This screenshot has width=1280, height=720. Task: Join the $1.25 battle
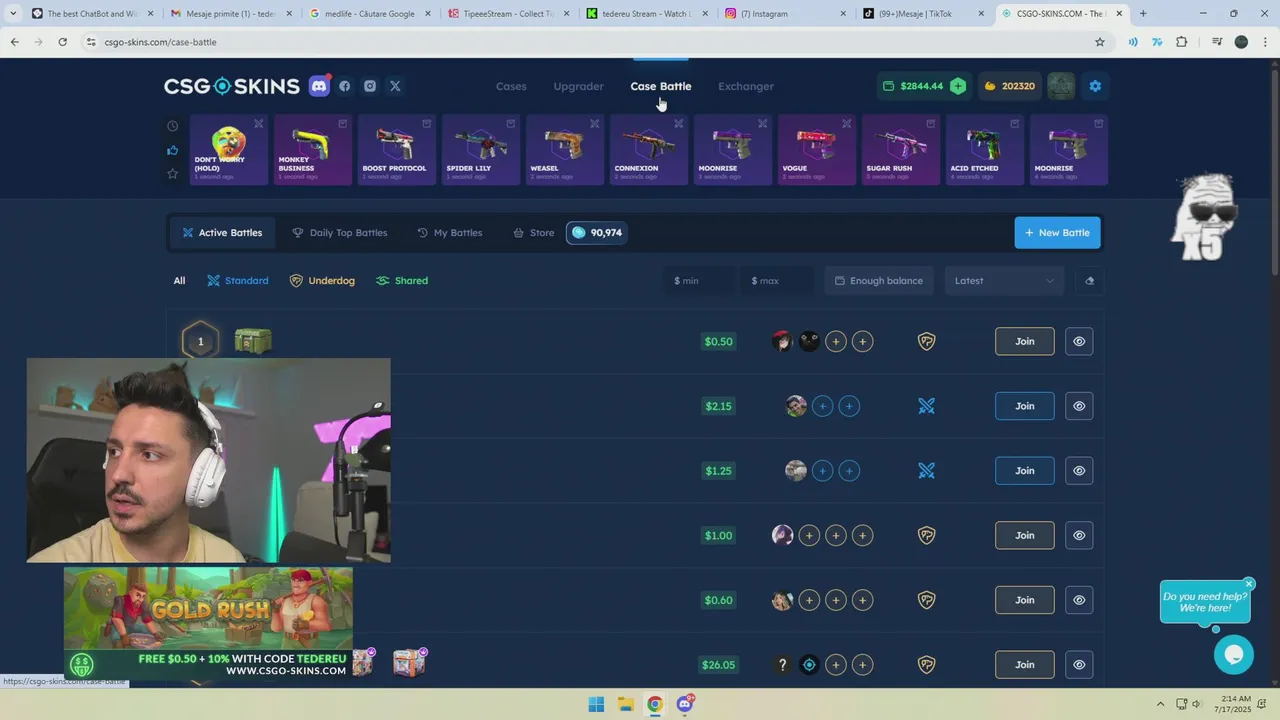1025,471
